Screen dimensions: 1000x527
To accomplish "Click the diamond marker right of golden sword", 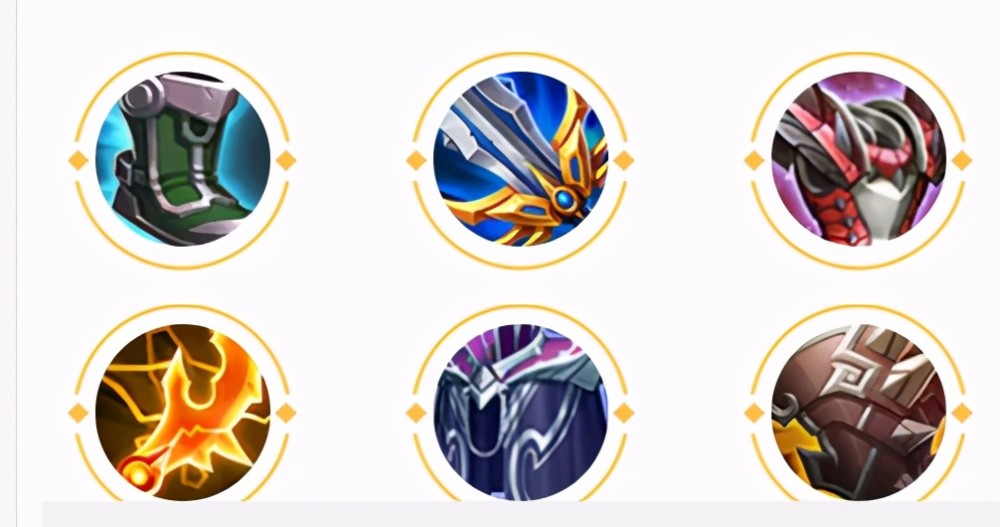I will click(624, 160).
